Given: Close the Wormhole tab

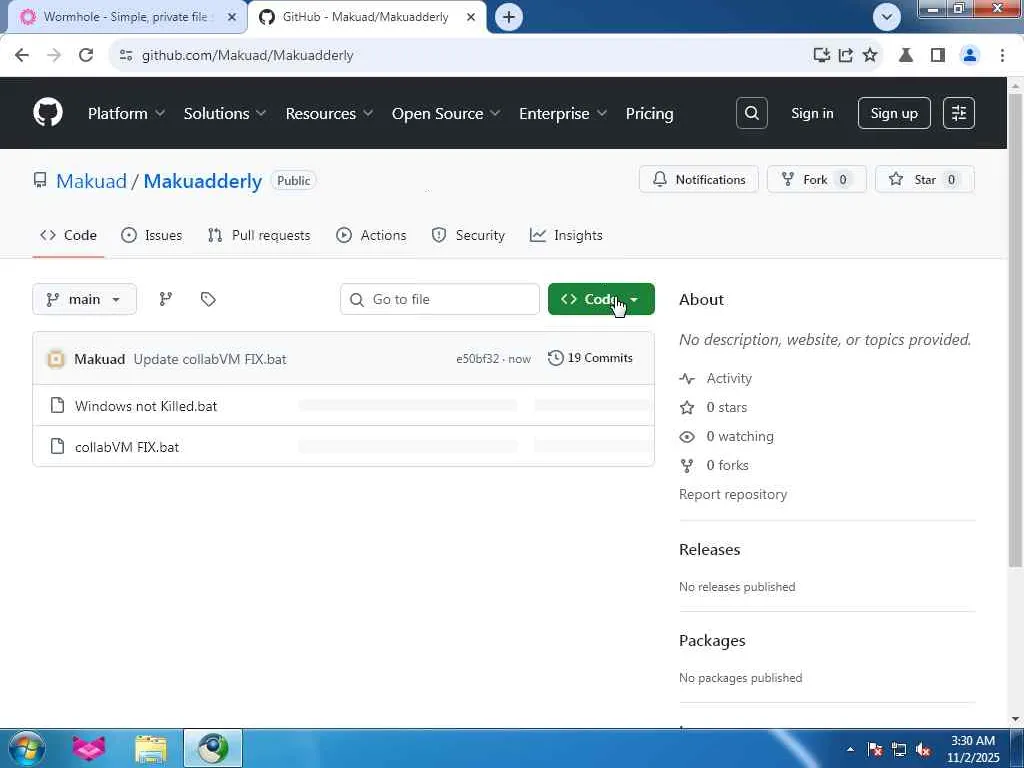Looking at the screenshot, I should tap(232, 17).
